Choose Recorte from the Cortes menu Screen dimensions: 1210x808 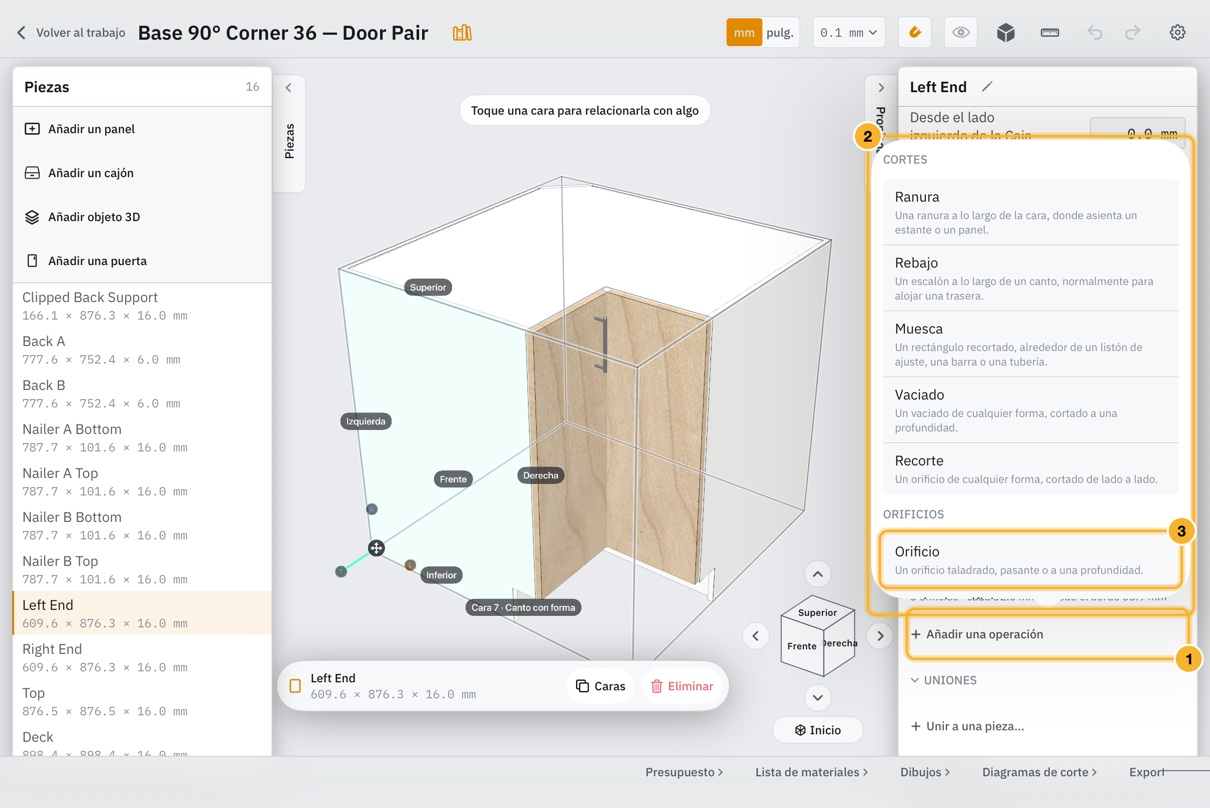(x=1030, y=469)
